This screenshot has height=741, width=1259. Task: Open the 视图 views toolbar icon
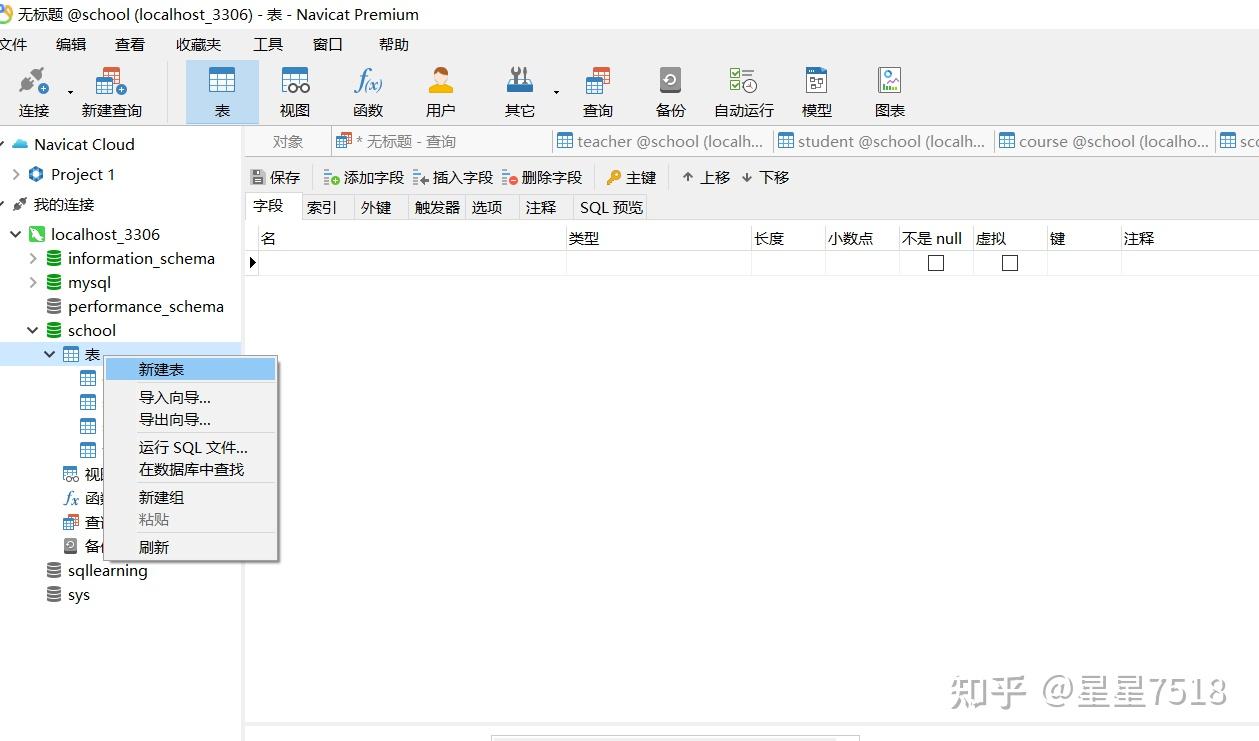point(295,92)
